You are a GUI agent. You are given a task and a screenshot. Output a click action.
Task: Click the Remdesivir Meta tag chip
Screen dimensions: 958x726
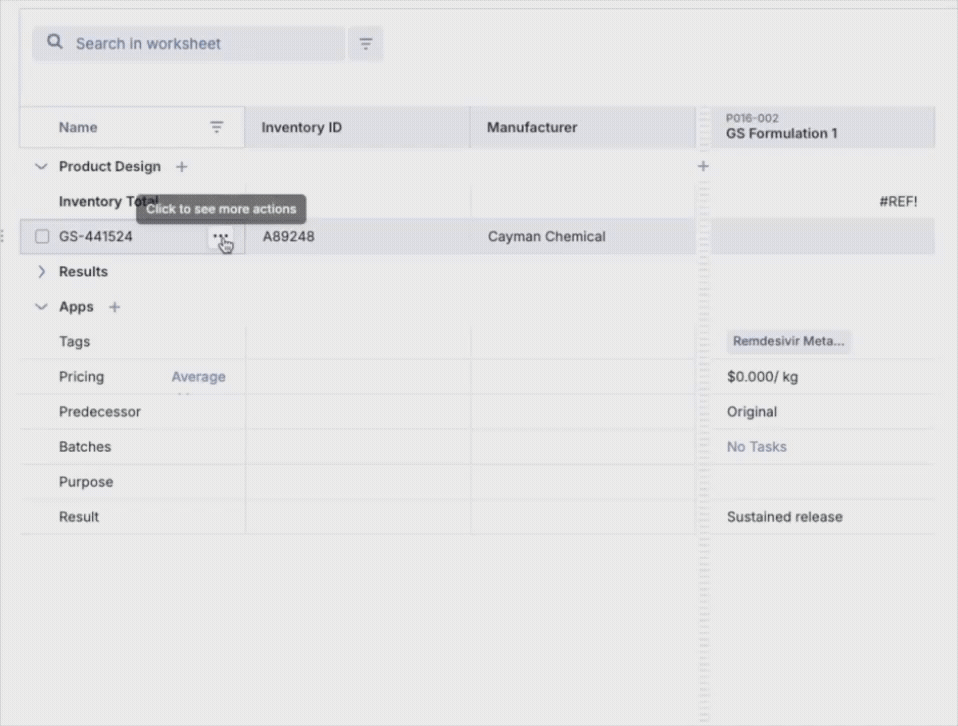(x=788, y=341)
